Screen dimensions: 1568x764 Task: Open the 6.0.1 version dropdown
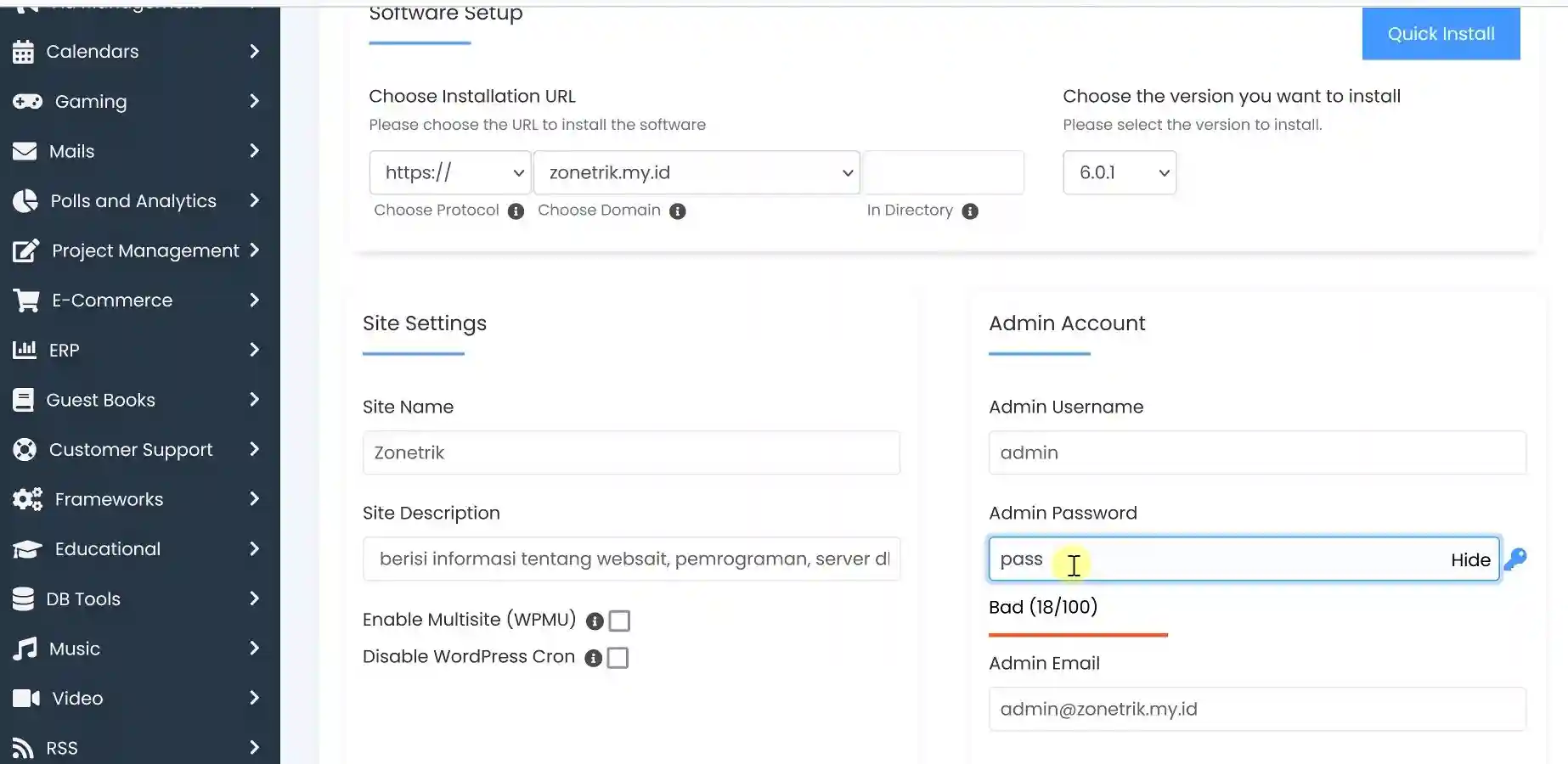1120,172
